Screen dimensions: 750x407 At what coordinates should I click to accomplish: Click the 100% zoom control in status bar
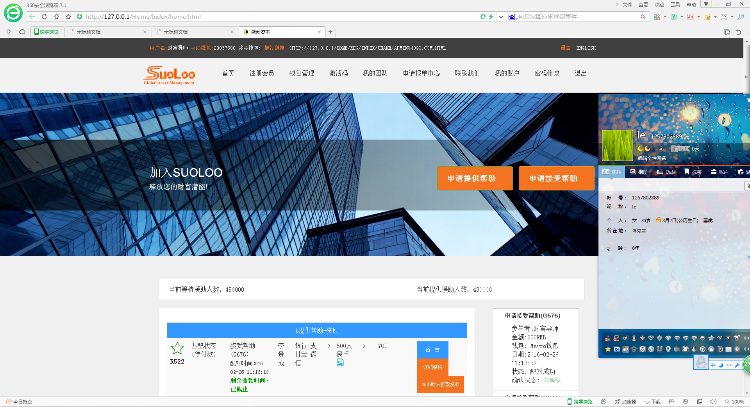[734, 402]
